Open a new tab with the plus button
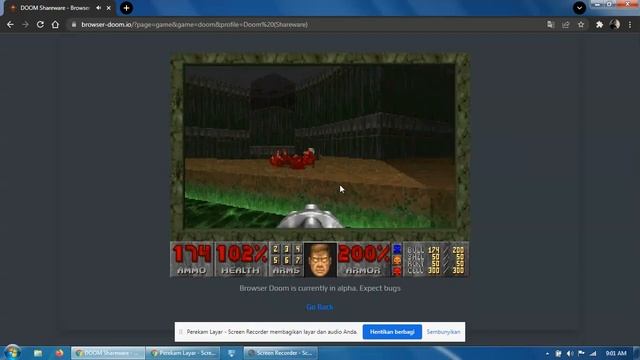 click(x=126, y=8)
